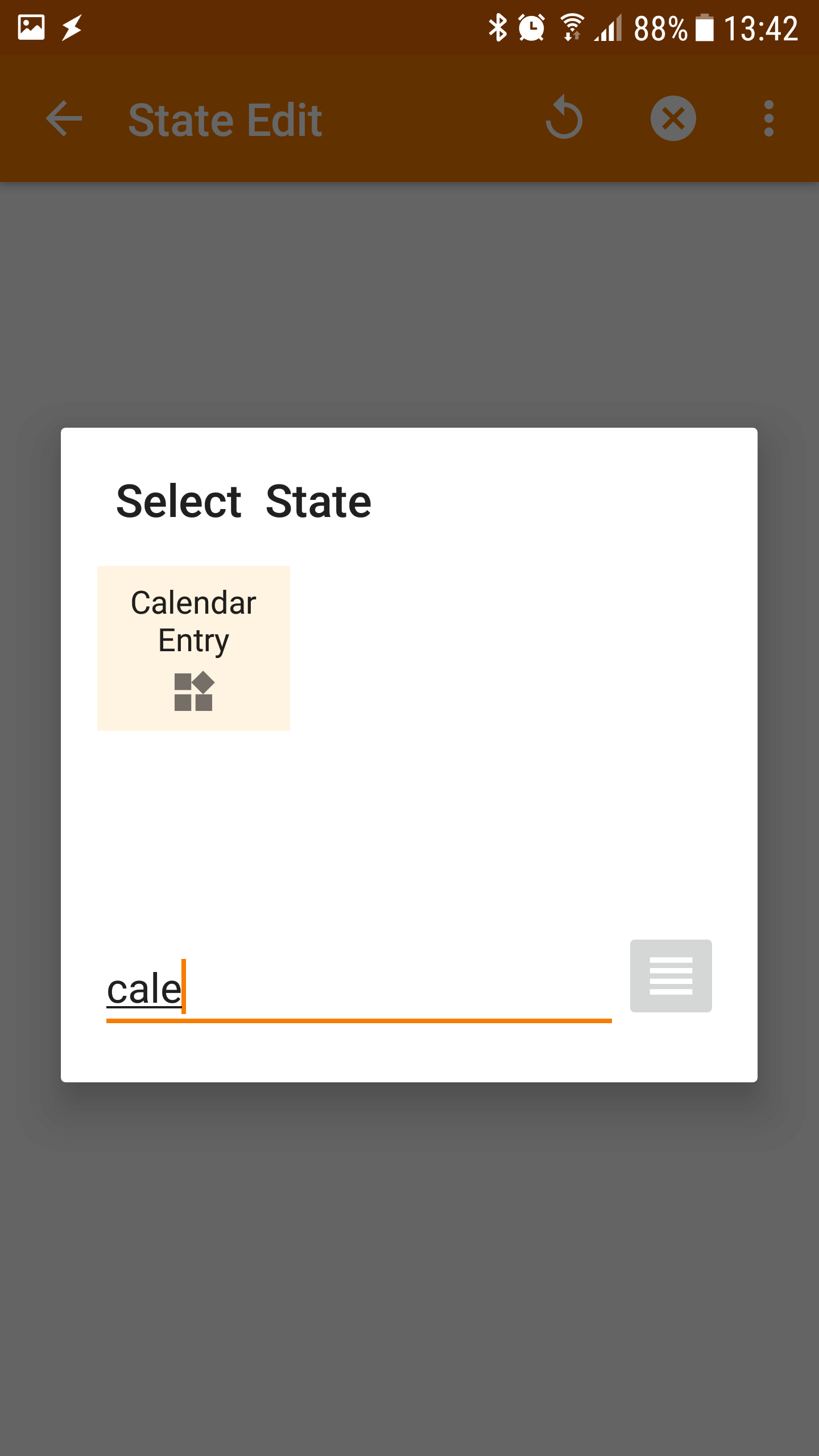This screenshot has width=819, height=1456.
Task: Click the revert changes circular arrow icon
Action: pyautogui.click(x=564, y=118)
